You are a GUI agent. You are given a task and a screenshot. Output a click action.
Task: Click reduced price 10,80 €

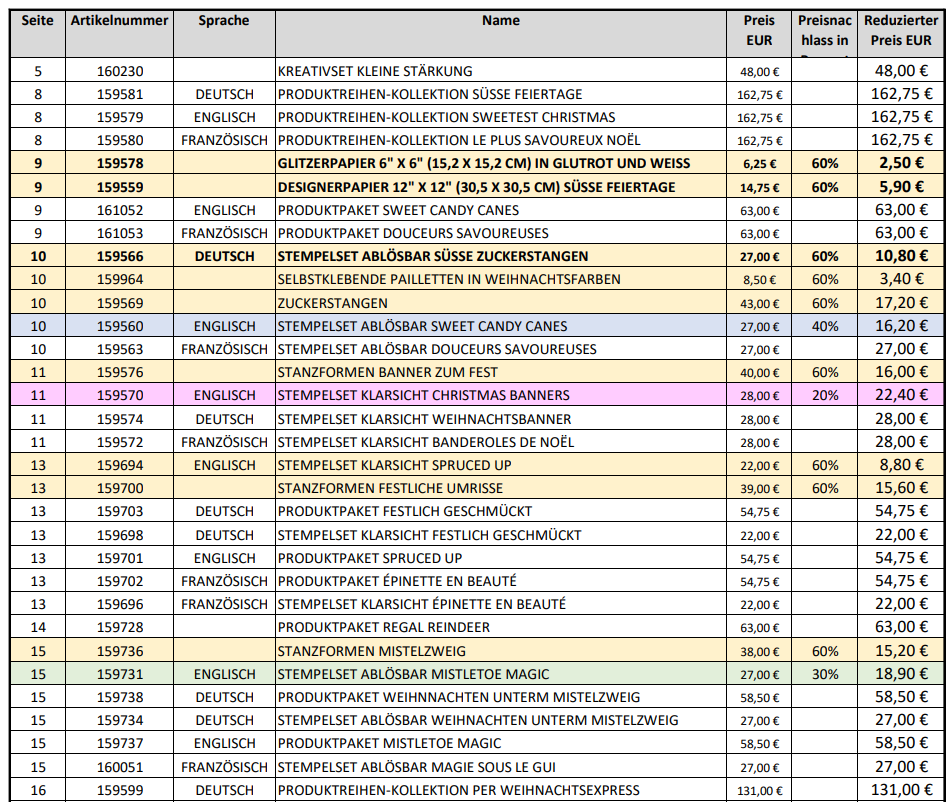(901, 256)
